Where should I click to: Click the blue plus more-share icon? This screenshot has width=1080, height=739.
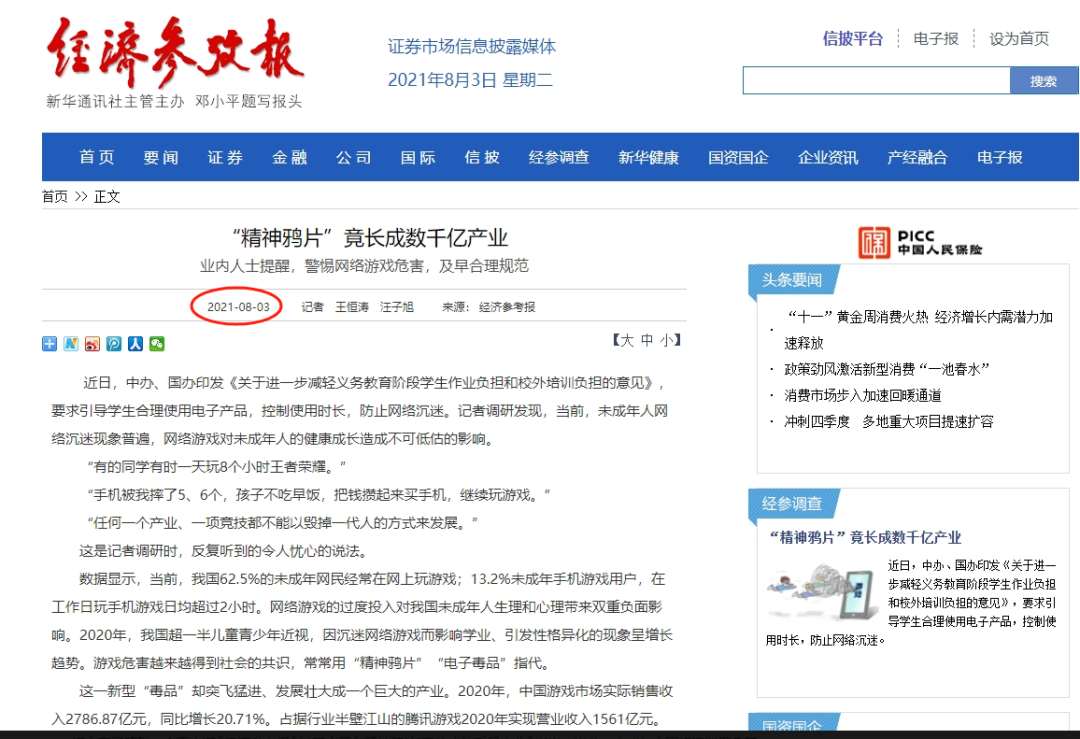tap(50, 344)
